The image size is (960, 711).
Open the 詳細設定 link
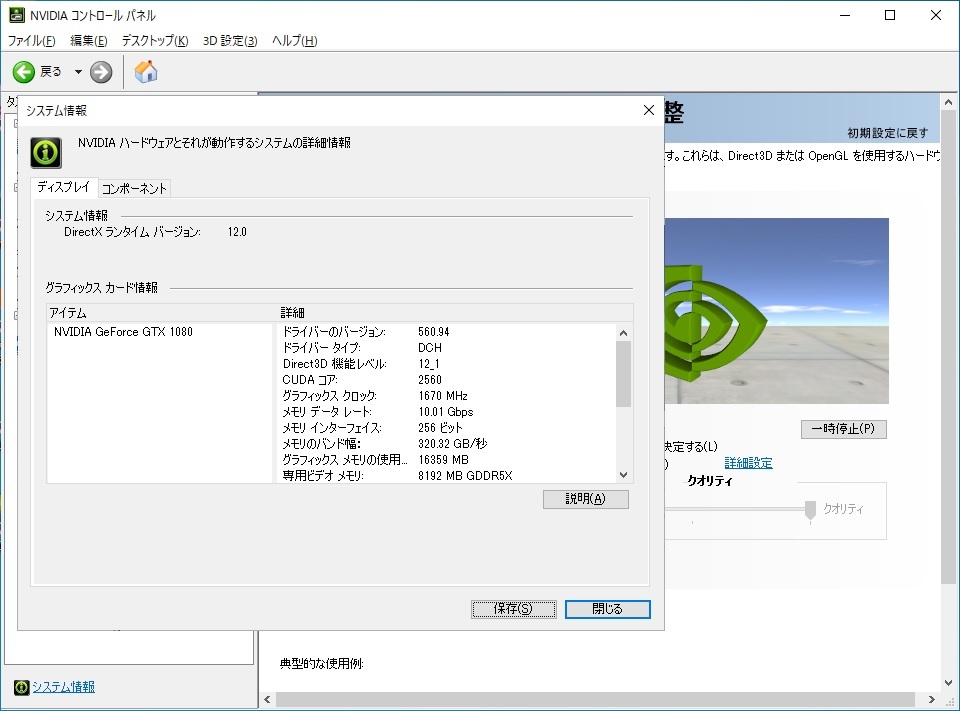click(748, 463)
